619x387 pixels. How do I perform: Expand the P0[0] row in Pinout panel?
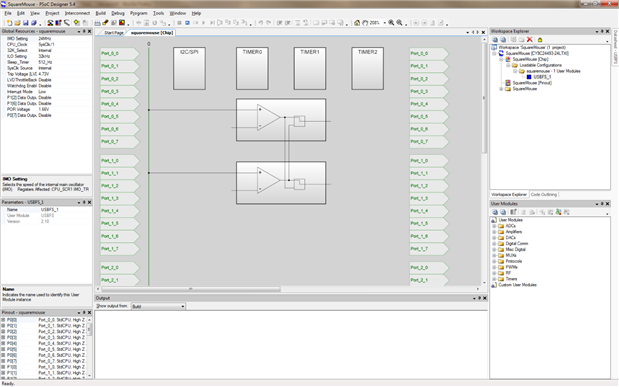(3, 320)
